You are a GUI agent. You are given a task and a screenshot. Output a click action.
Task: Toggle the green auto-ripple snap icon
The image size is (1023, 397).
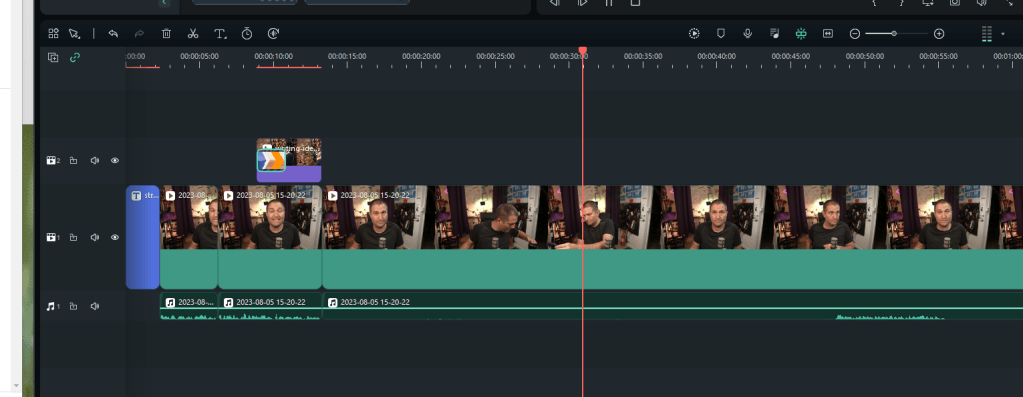pyautogui.click(x=801, y=33)
